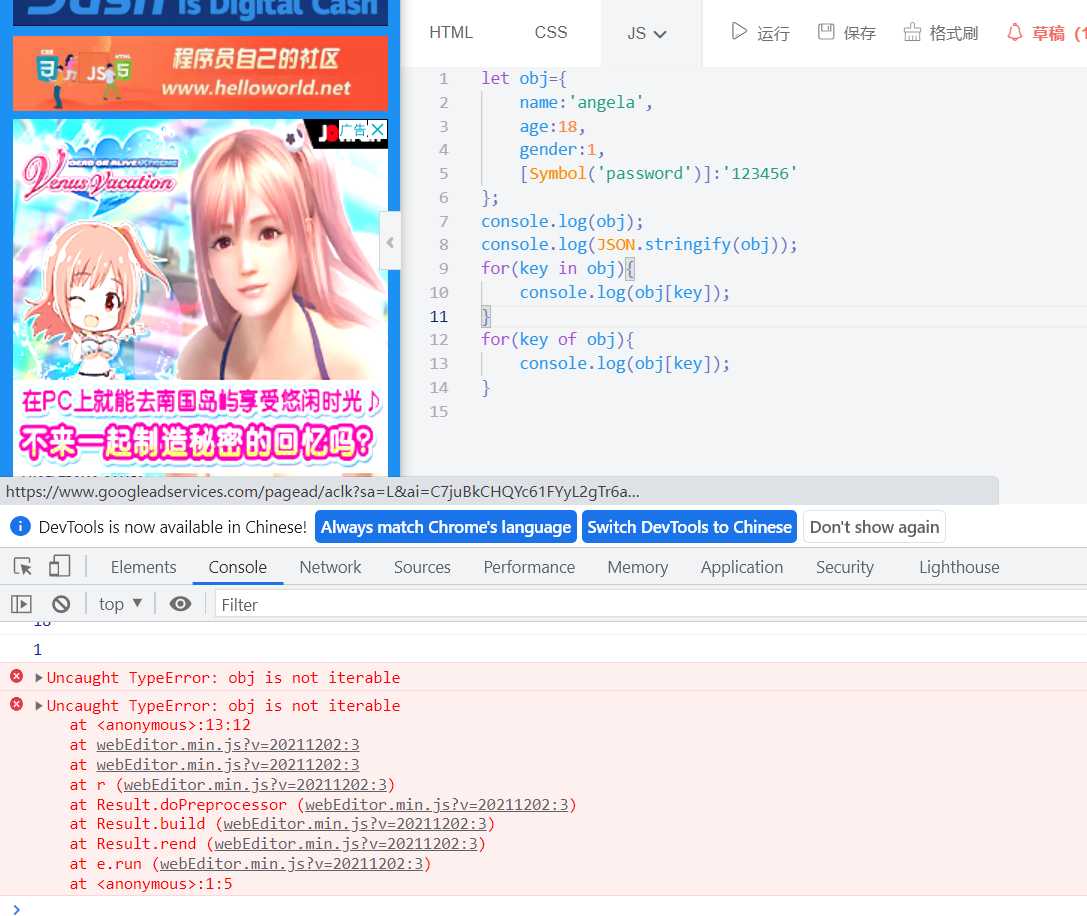Viewport: 1087px width, 916px height.
Task: Switch to the HTML editor tab
Action: (451, 33)
